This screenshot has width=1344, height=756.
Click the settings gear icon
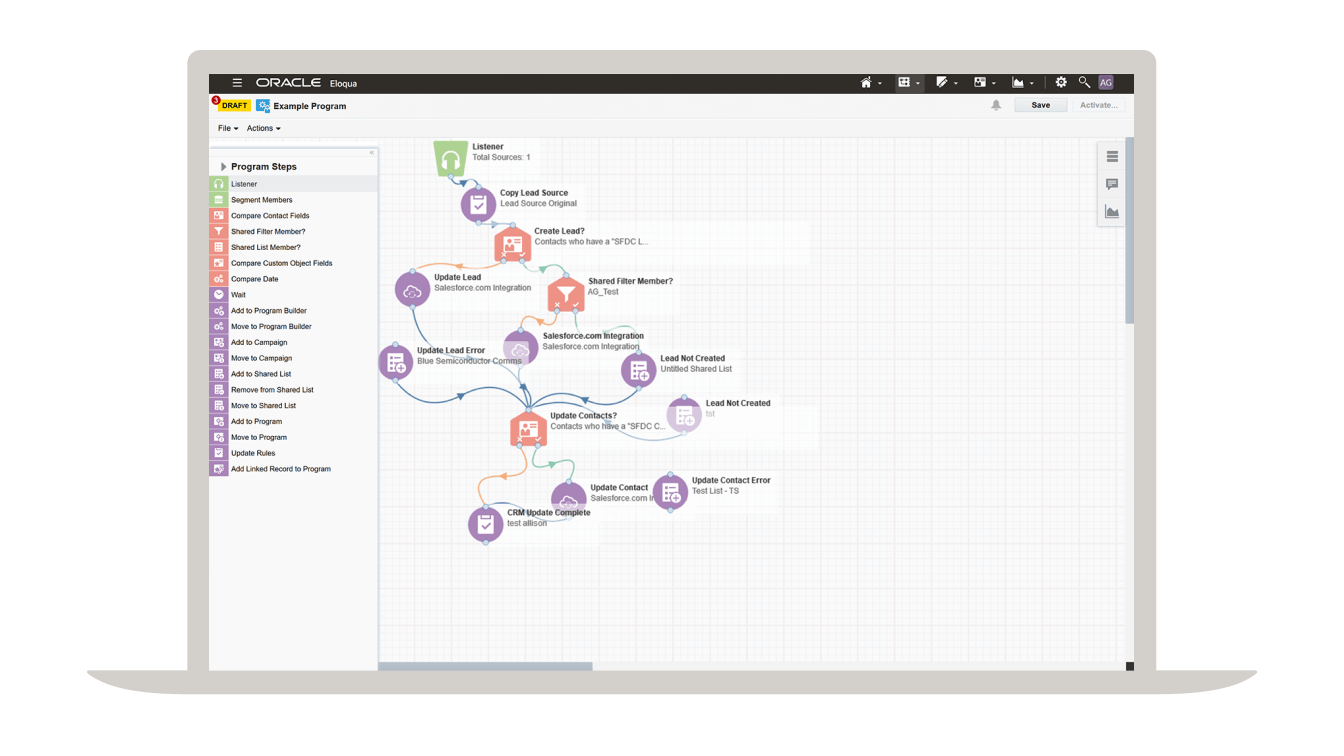coord(1061,82)
